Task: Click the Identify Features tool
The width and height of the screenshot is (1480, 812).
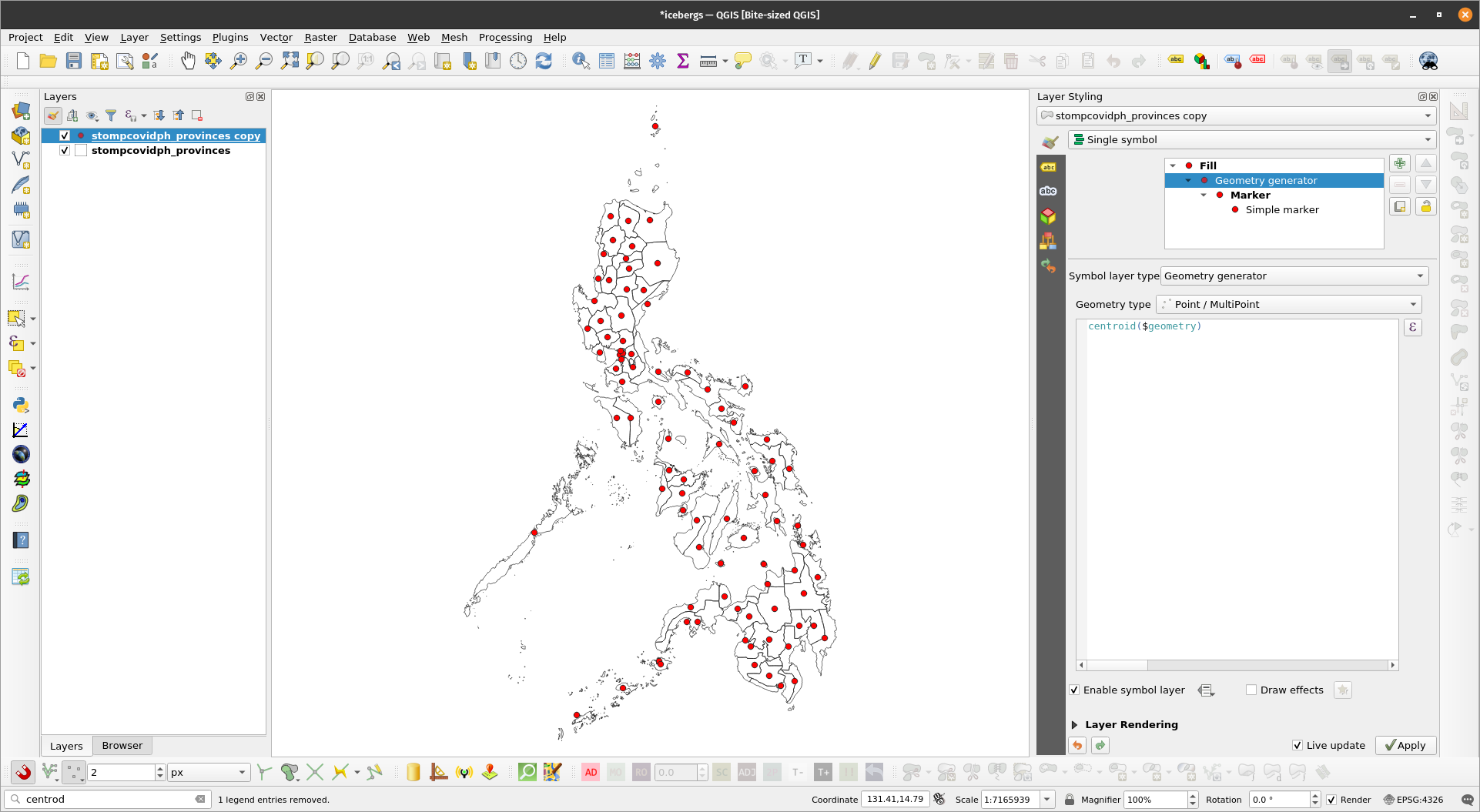Action: tap(581, 61)
